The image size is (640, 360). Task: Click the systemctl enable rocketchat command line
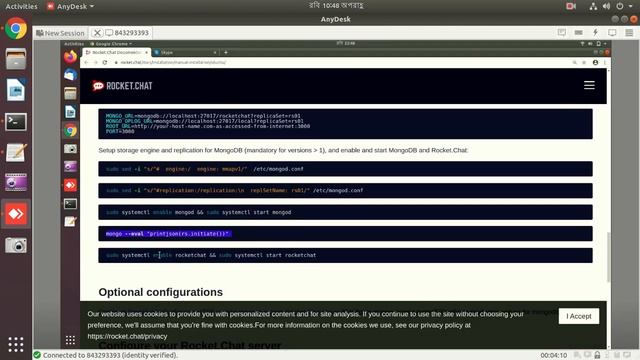(x=345, y=255)
